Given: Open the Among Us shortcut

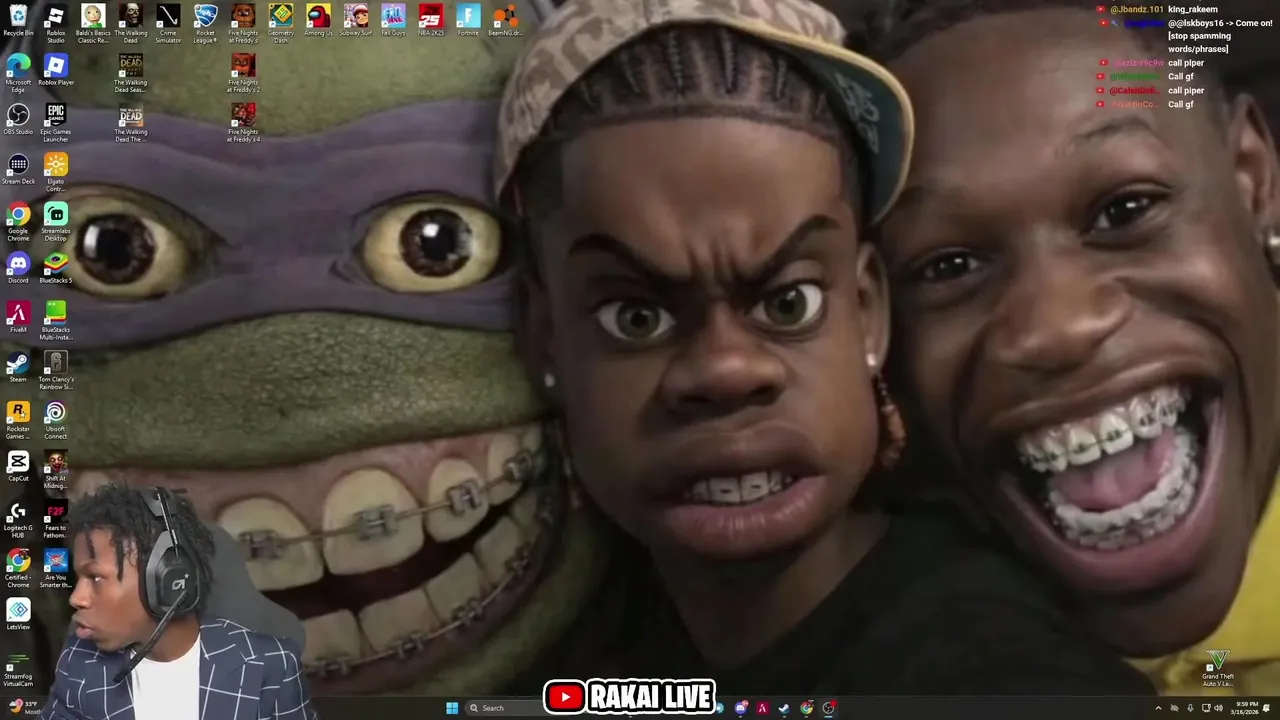Looking at the screenshot, I should 318,22.
